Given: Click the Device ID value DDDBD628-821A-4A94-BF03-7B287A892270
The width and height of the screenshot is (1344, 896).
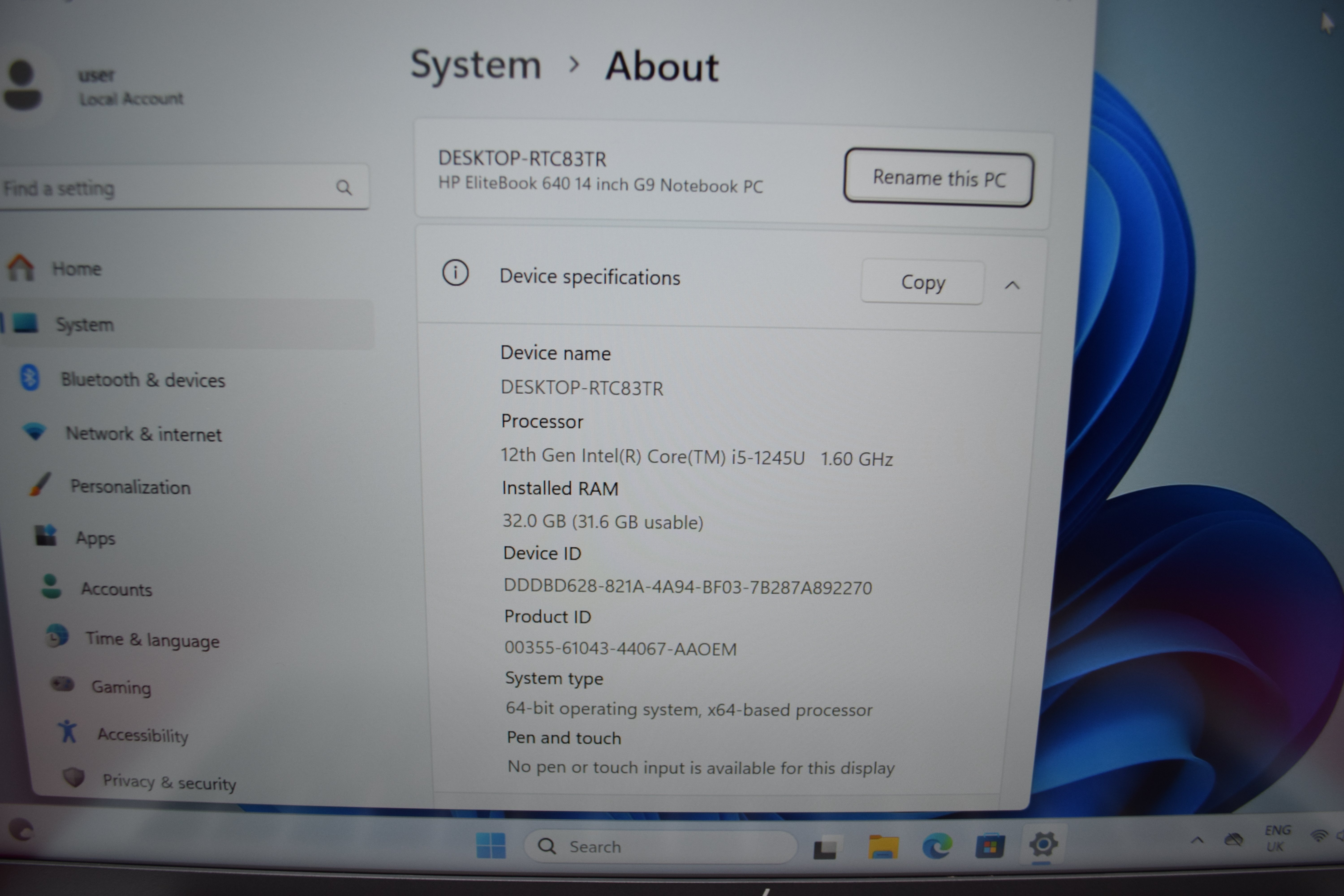Looking at the screenshot, I should tap(687, 587).
